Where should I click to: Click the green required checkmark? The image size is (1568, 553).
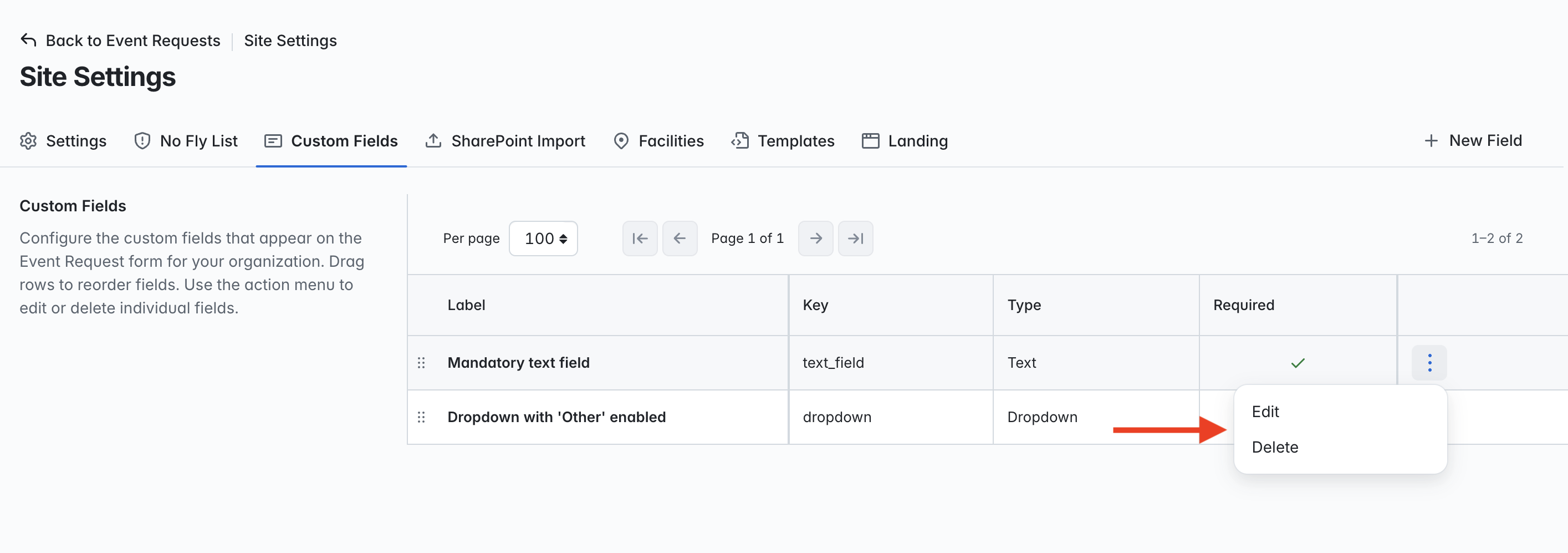tap(1298, 363)
